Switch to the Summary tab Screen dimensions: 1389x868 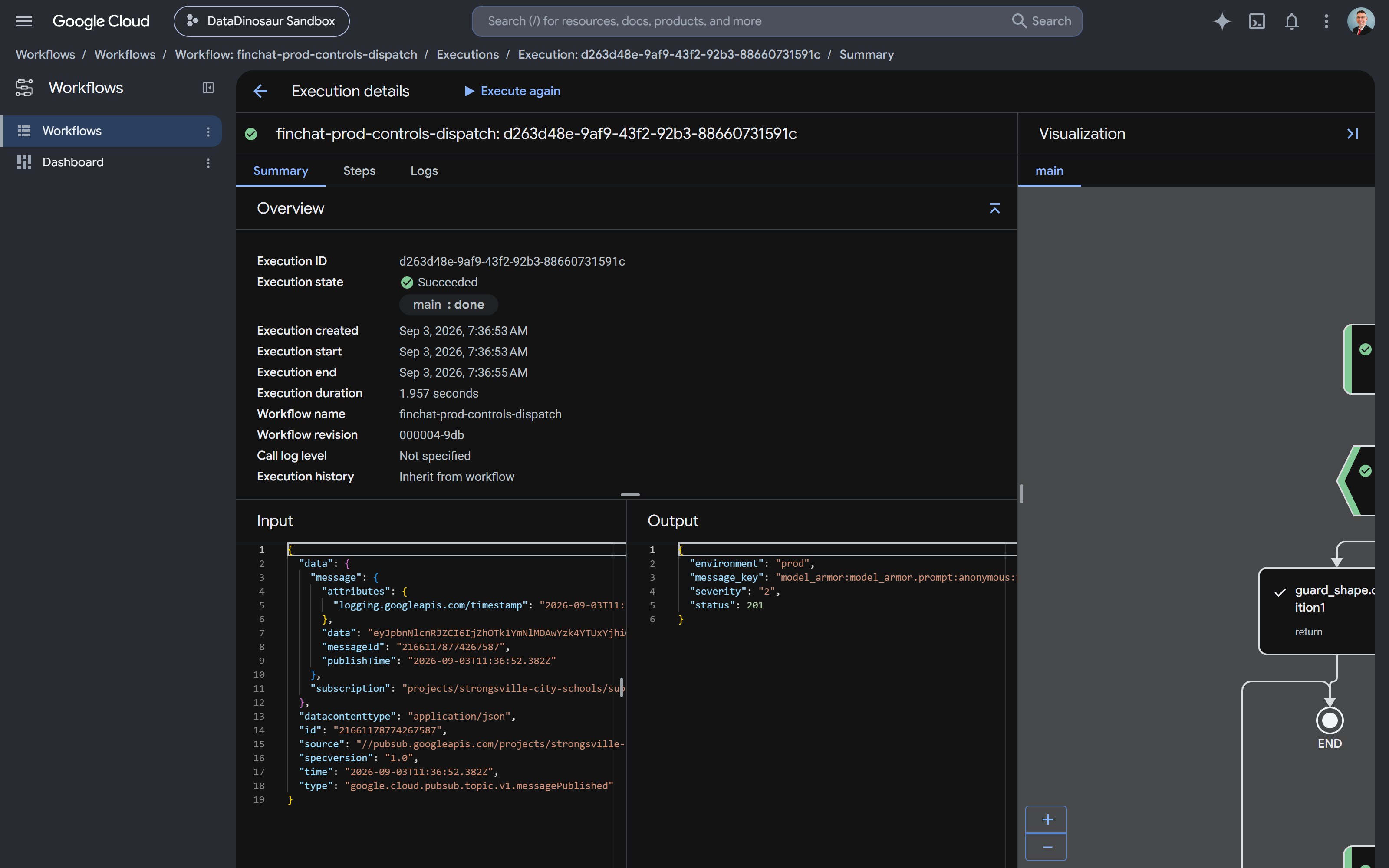(x=281, y=171)
